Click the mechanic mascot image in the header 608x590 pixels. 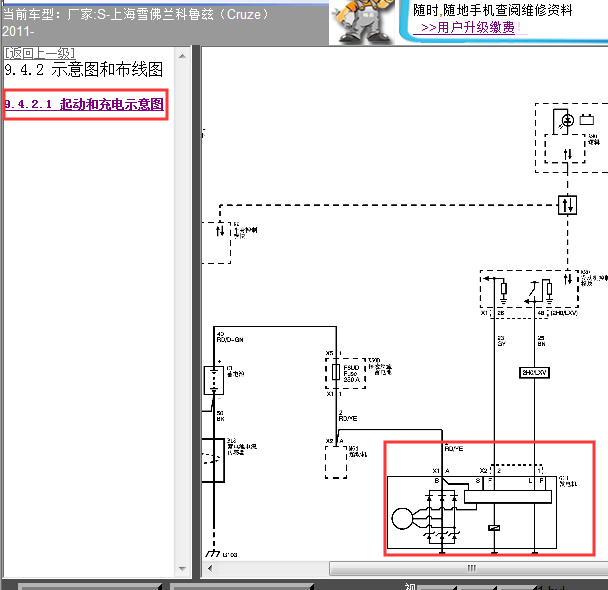pyautogui.click(x=363, y=21)
